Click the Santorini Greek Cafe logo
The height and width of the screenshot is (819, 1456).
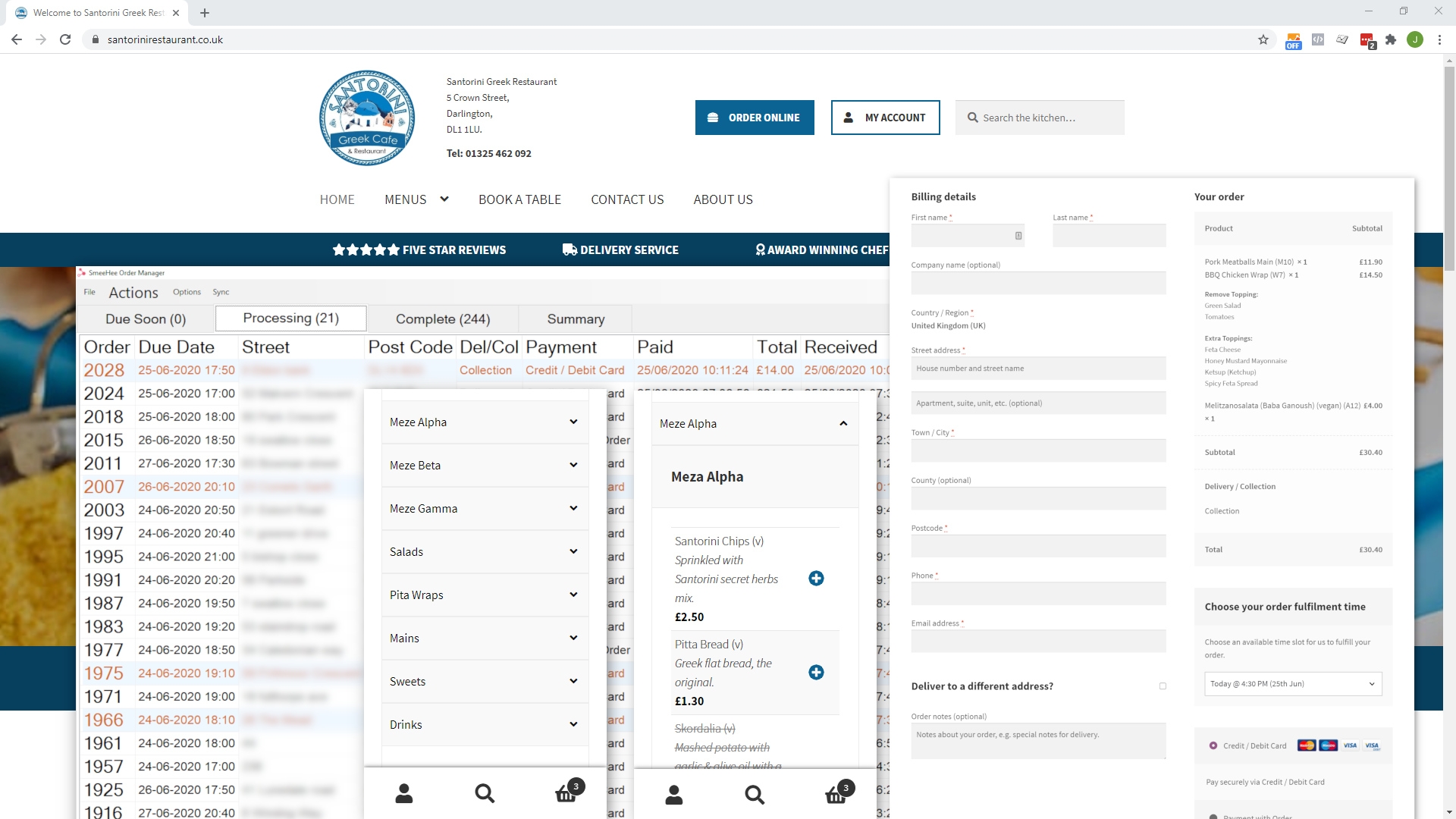tap(367, 118)
